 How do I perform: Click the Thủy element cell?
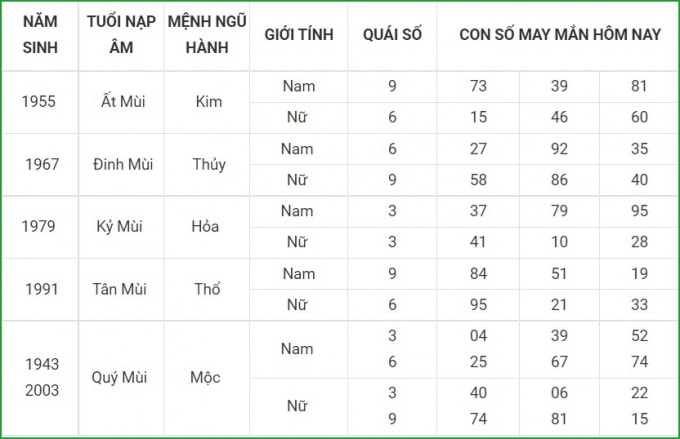pos(209,164)
